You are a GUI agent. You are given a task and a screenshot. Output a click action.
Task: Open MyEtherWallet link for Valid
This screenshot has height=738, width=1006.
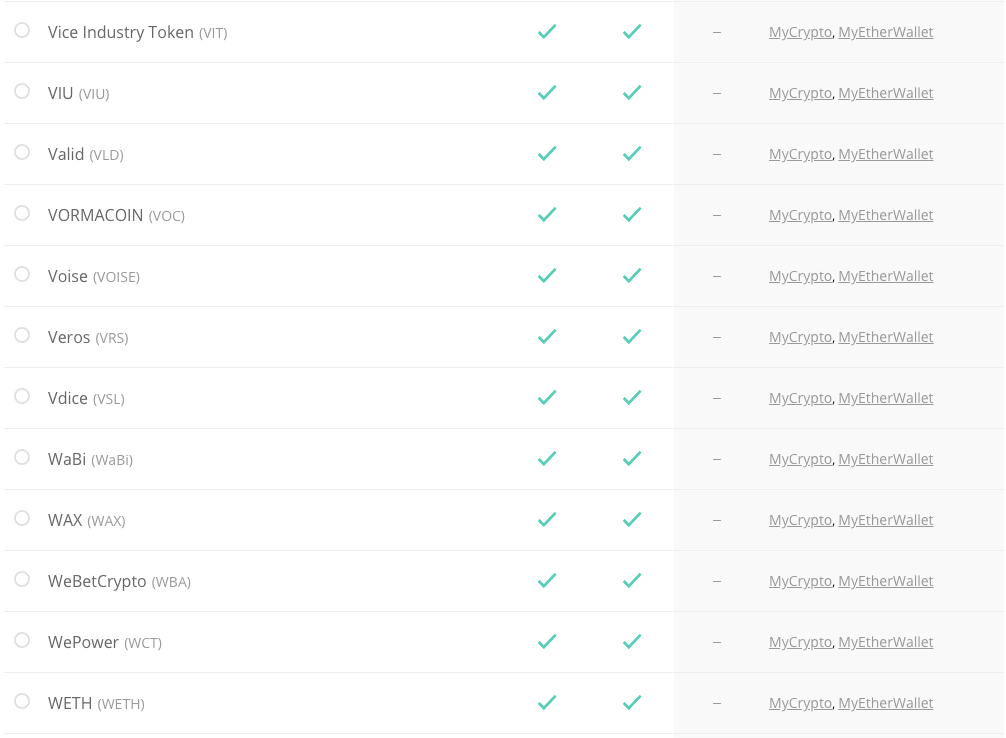[885, 154]
